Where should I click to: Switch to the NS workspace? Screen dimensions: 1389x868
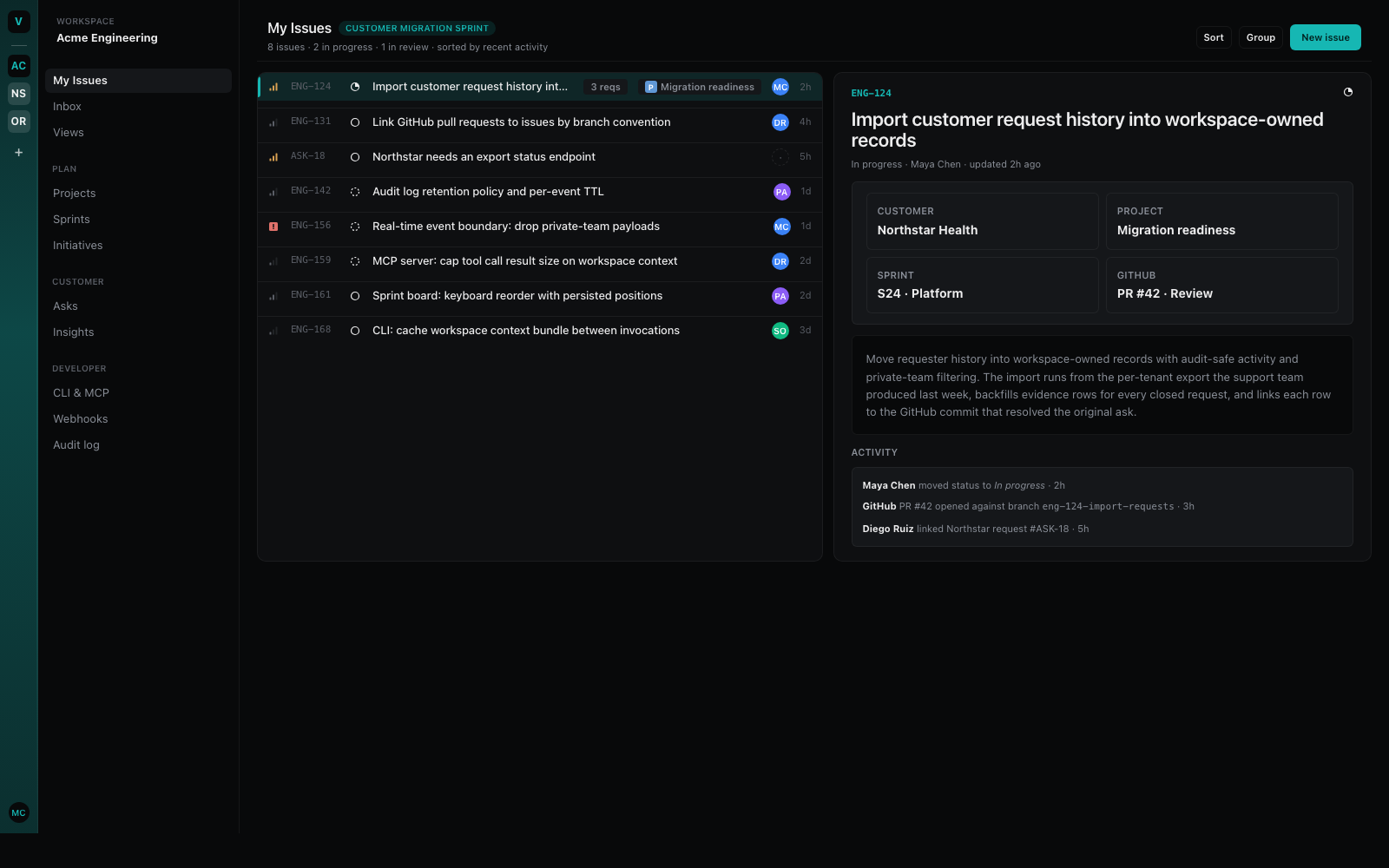coord(18,94)
